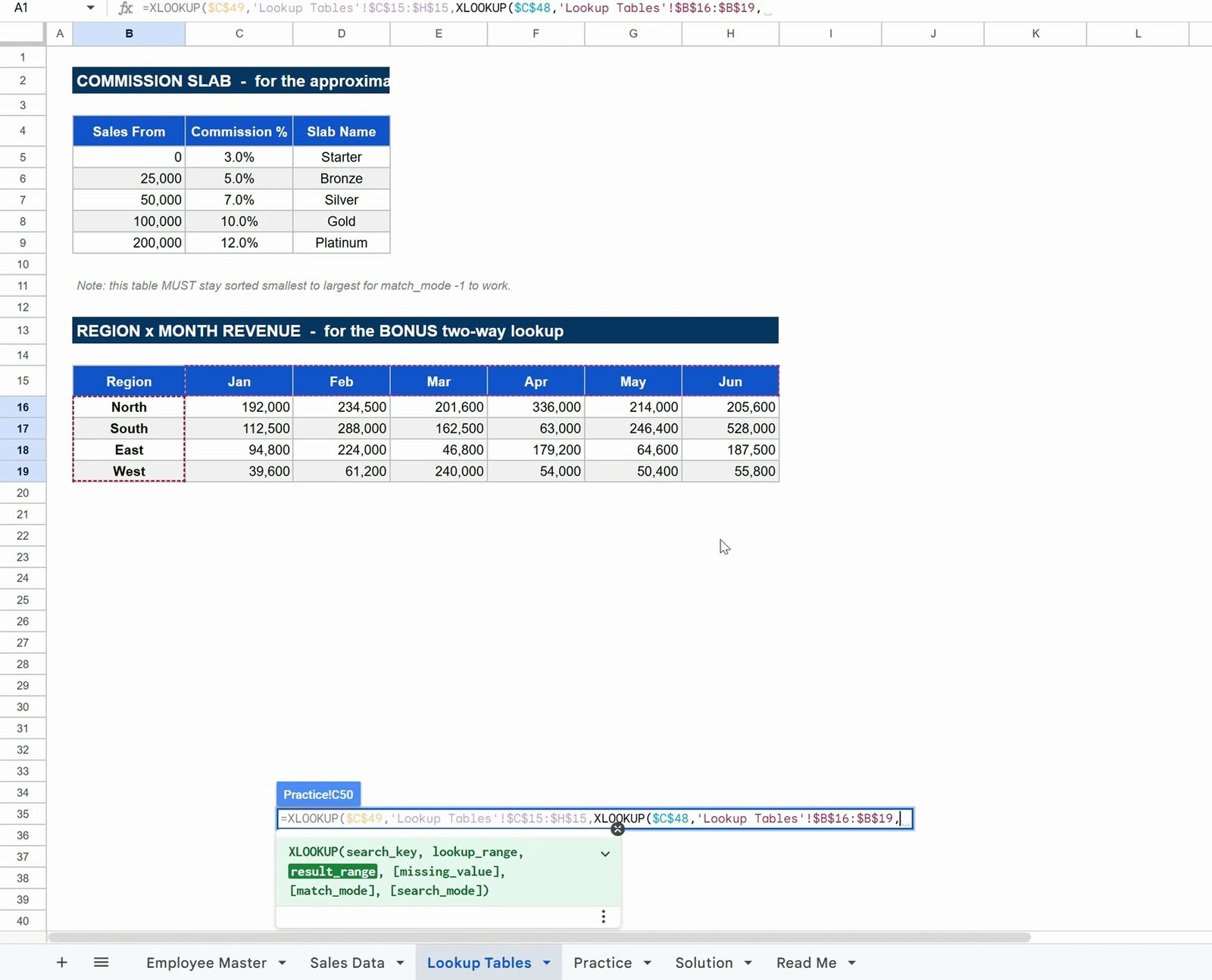Select the West region cell
This screenshot has height=980, width=1212.
129,471
